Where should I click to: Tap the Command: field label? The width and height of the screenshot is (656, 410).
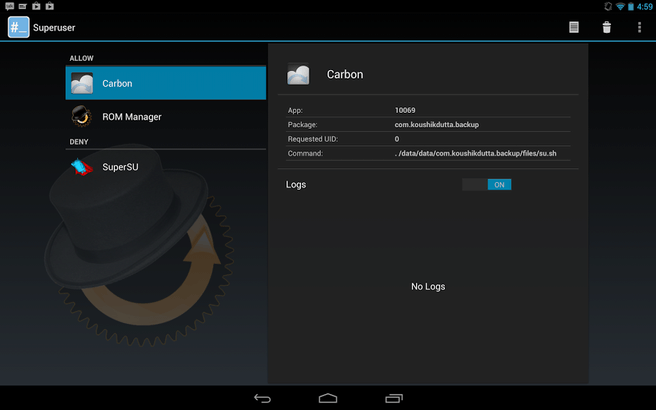(305, 153)
